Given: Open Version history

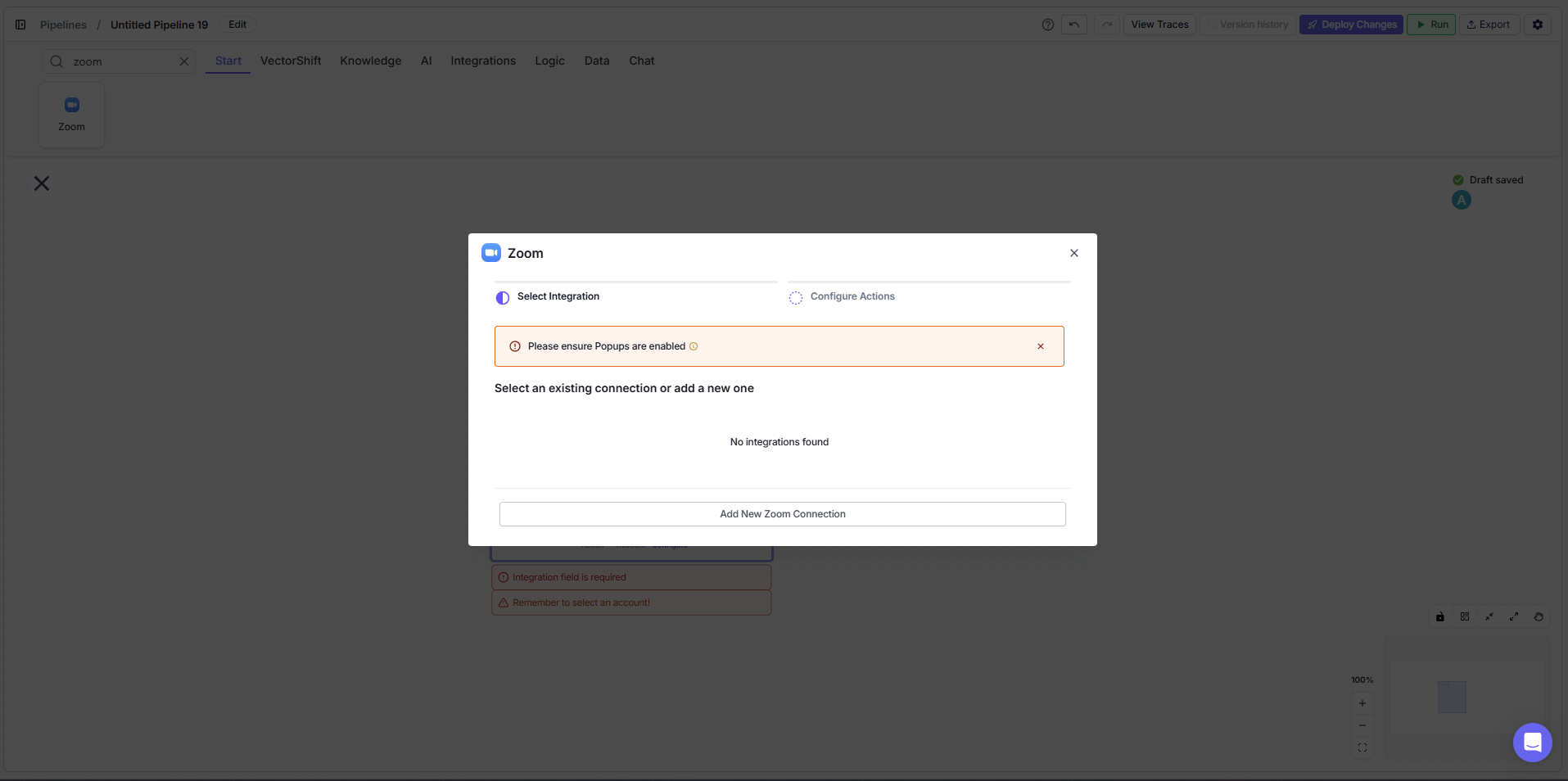Looking at the screenshot, I should (1248, 25).
